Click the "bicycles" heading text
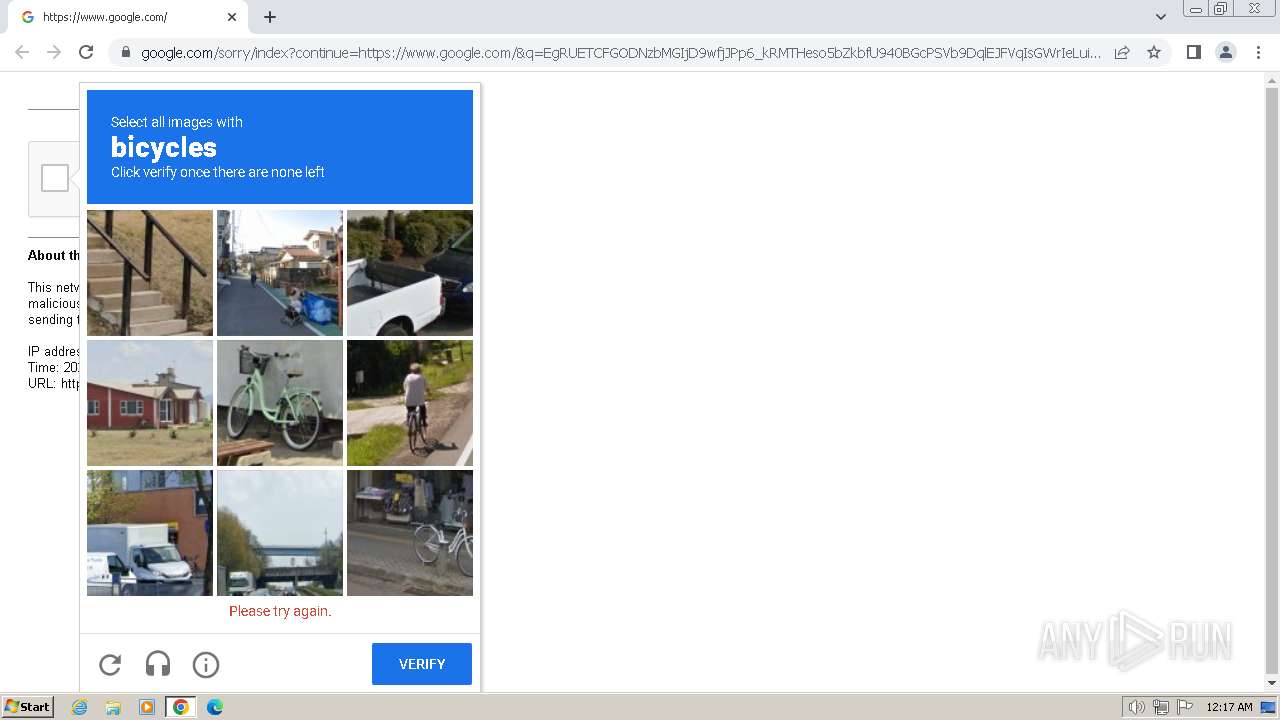 (164, 147)
